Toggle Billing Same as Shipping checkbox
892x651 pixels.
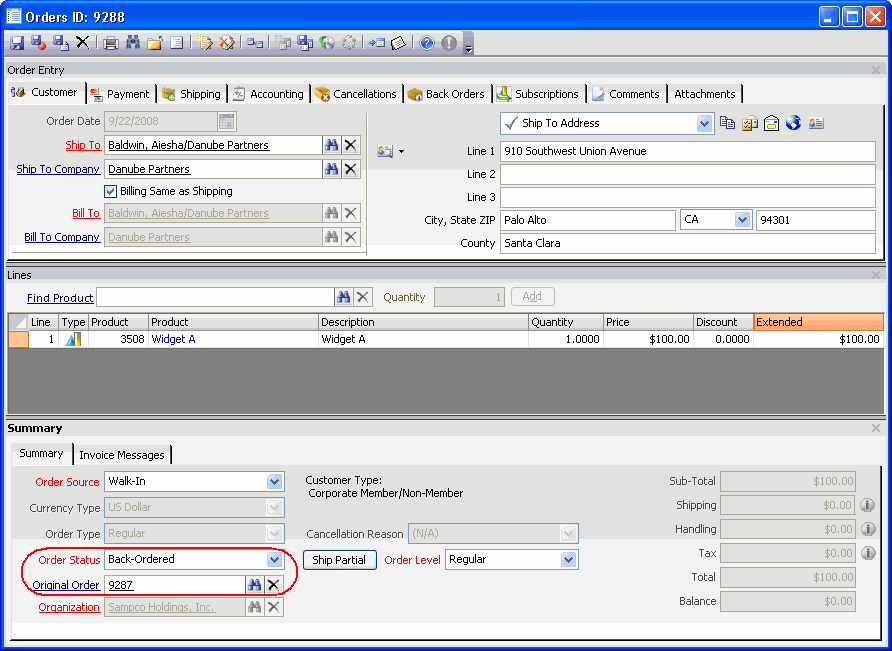[110, 191]
